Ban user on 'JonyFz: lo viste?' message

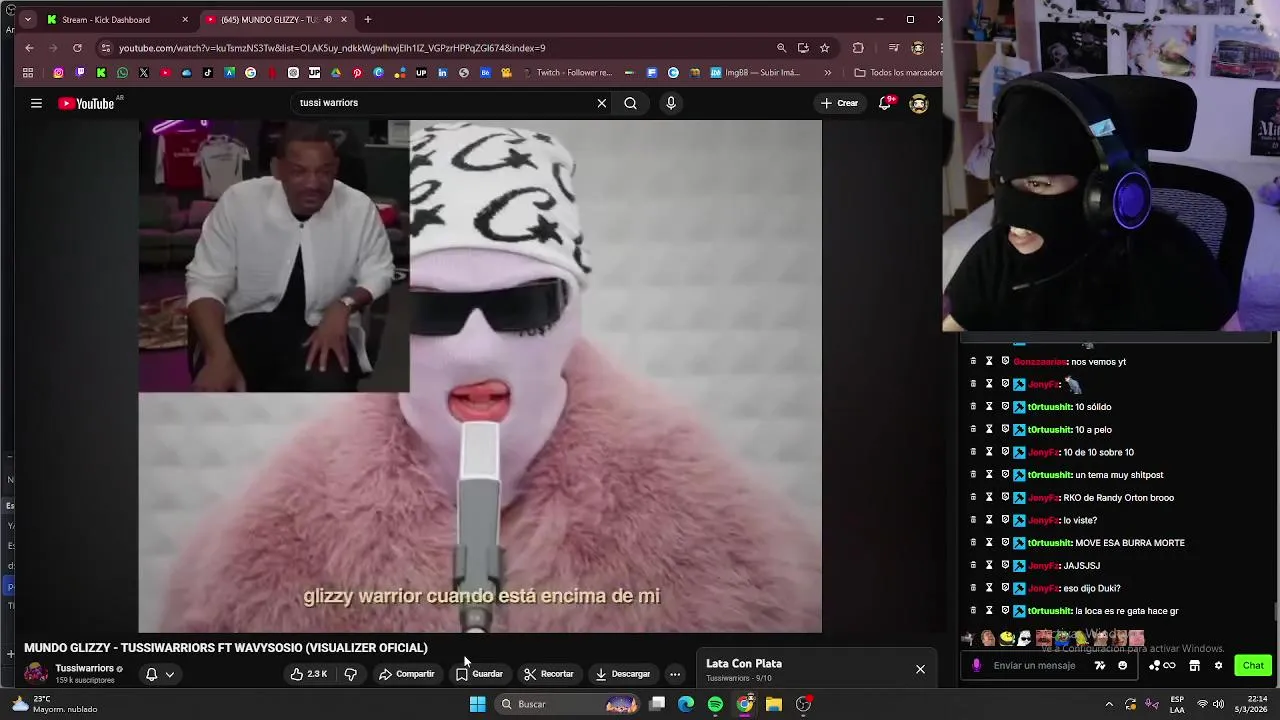tap(1005, 520)
